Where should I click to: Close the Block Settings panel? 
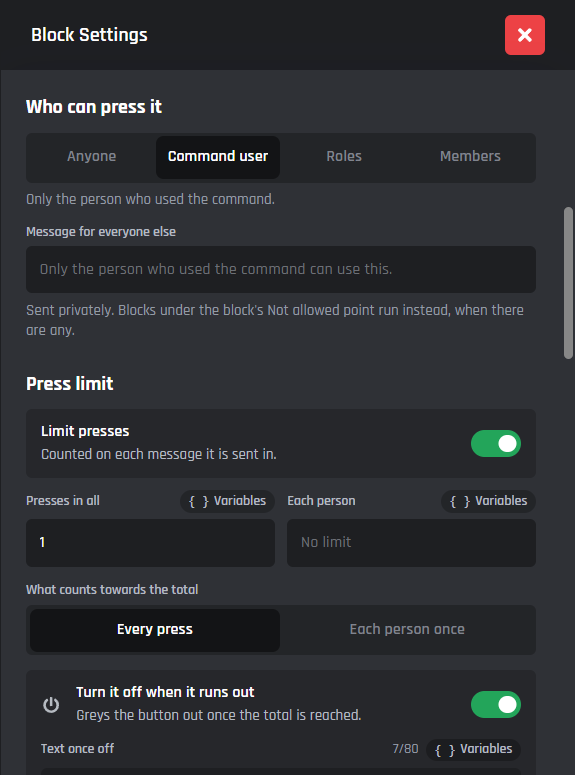point(525,35)
